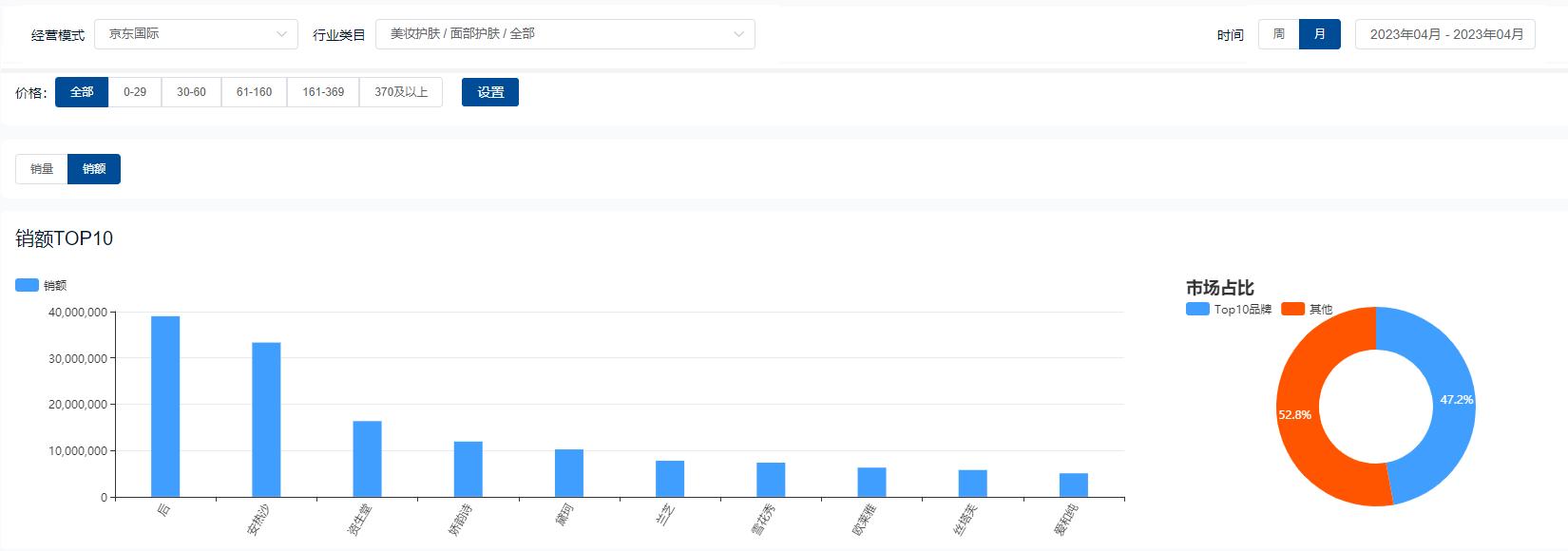1568x551 pixels.
Task: Select the 全部 price filter
Action: tap(81, 92)
